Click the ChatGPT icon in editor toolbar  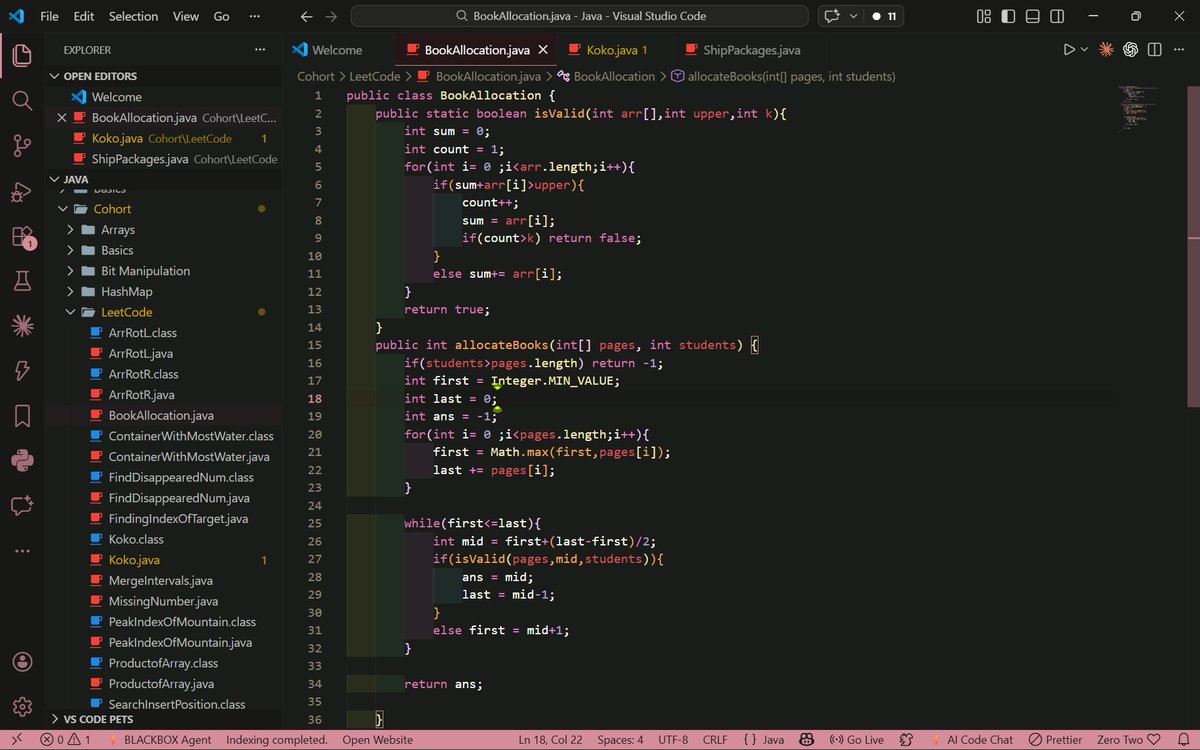click(1131, 49)
